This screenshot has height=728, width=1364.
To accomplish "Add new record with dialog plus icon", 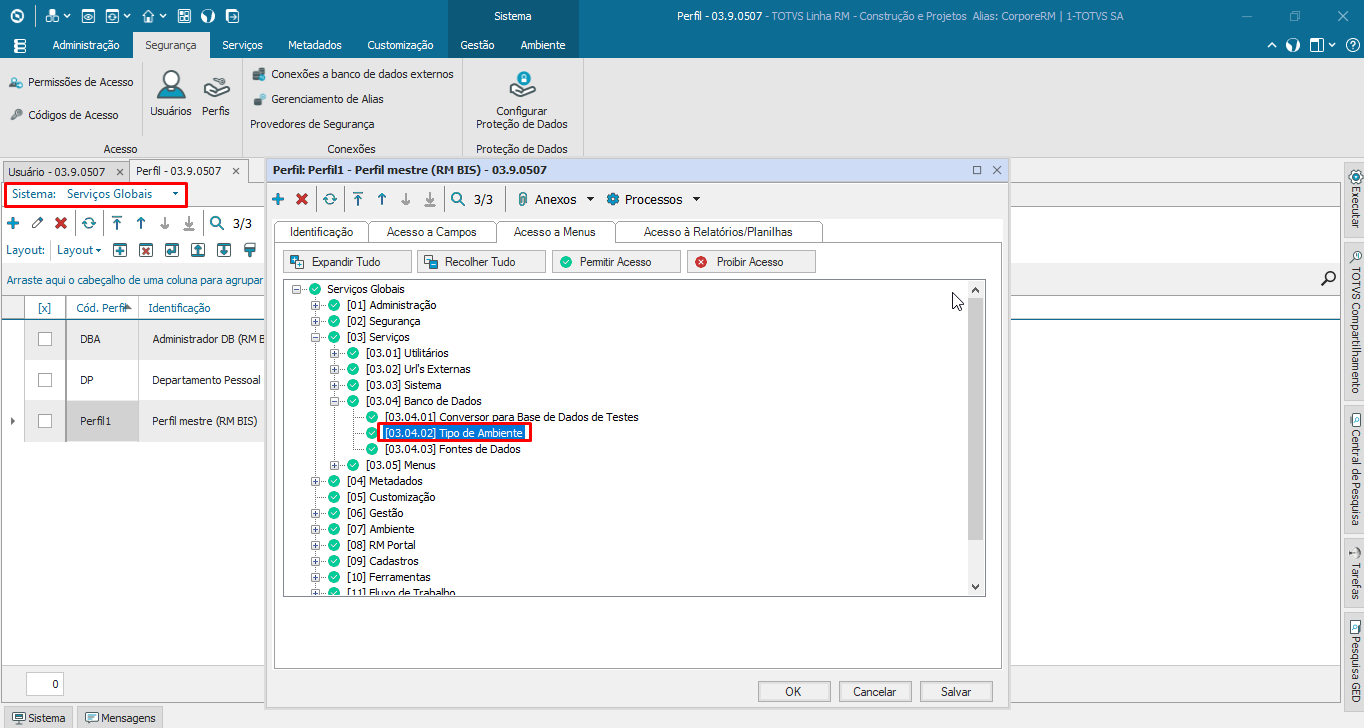I will pos(278,199).
